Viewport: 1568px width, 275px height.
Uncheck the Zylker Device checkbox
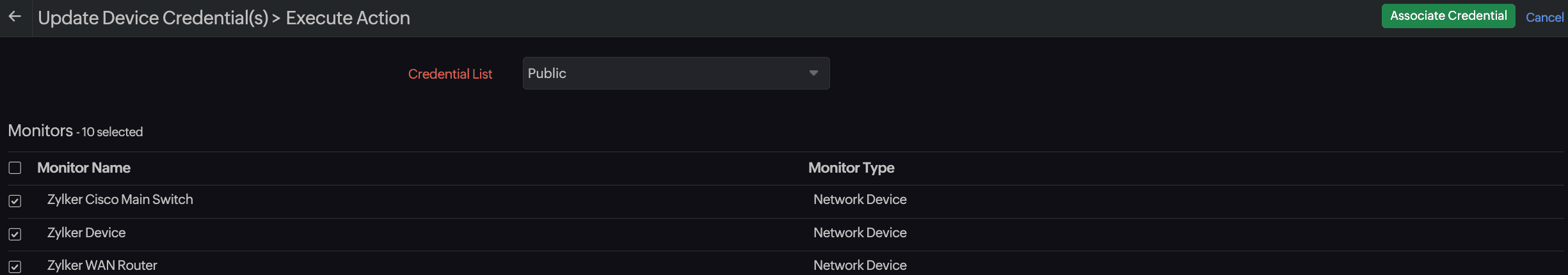coord(15,234)
